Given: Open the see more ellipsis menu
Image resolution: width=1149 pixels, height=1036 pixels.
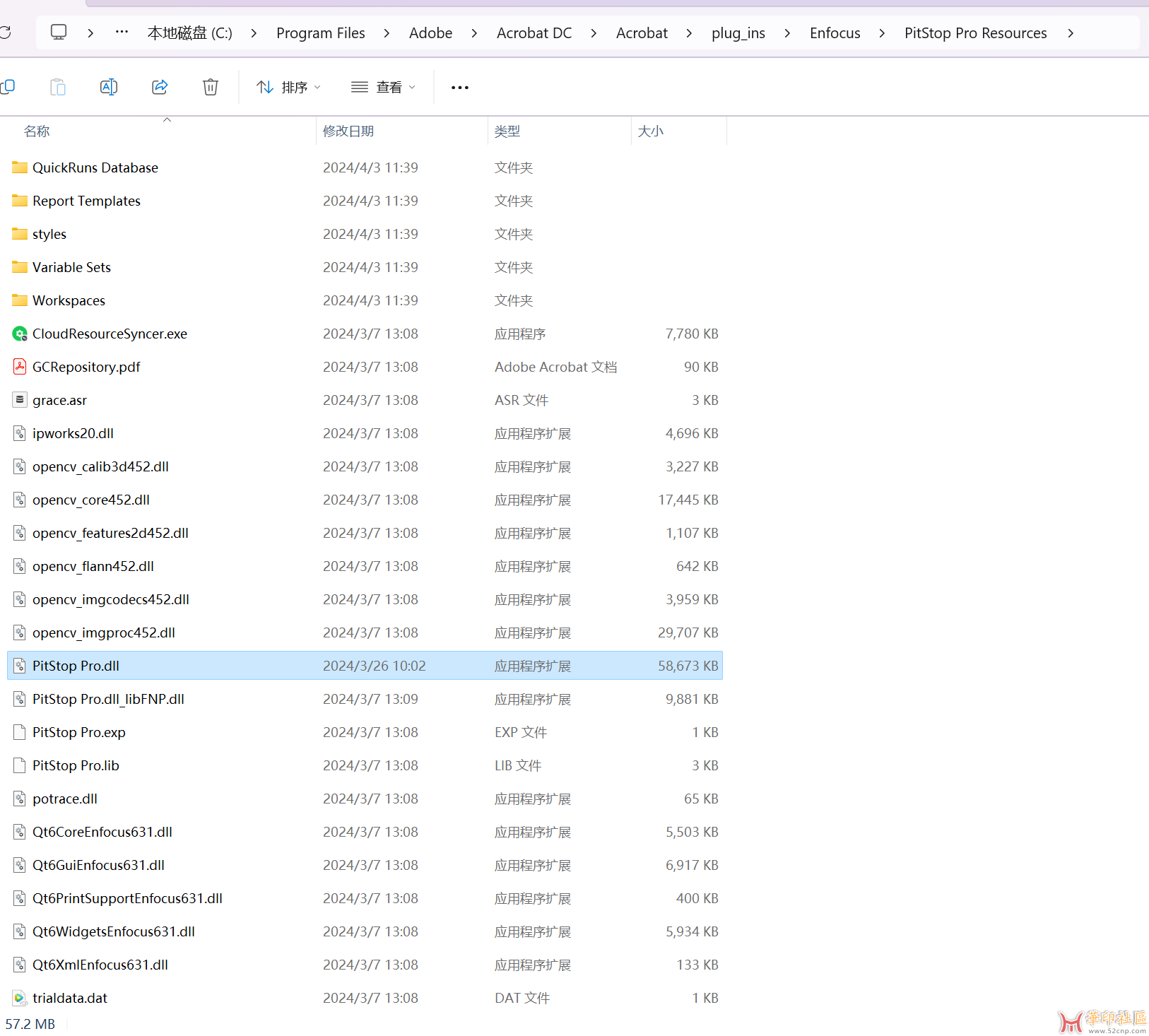Looking at the screenshot, I should 460,88.
